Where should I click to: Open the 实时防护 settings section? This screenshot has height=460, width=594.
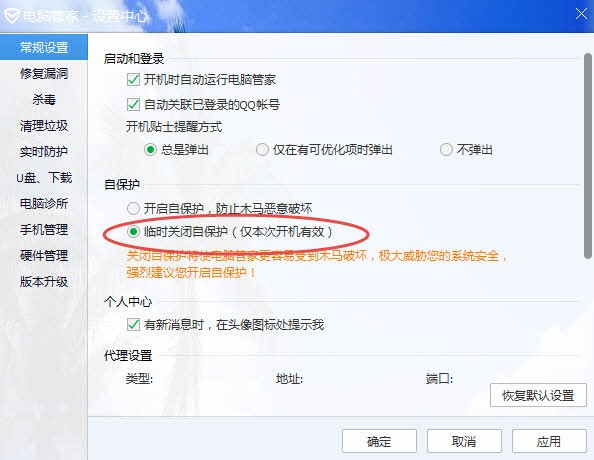(44, 151)
